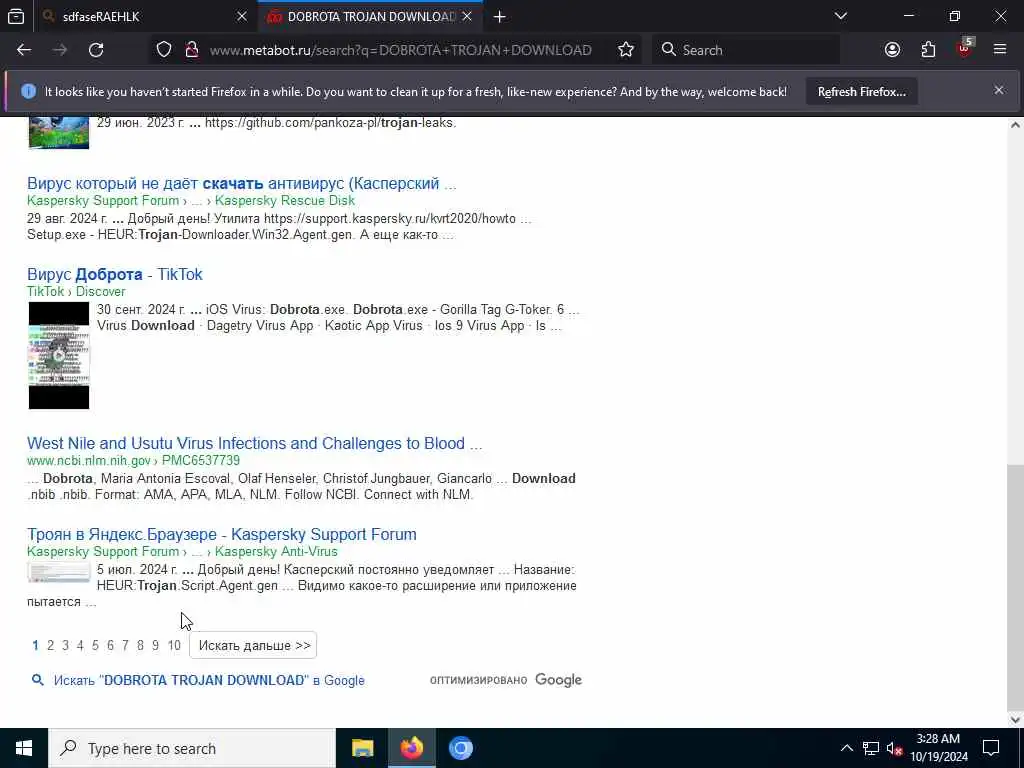Click the github trojan-leaks result thumbnail
The width and height of the screenshot is (1024, 768).
tap(59, 133)
